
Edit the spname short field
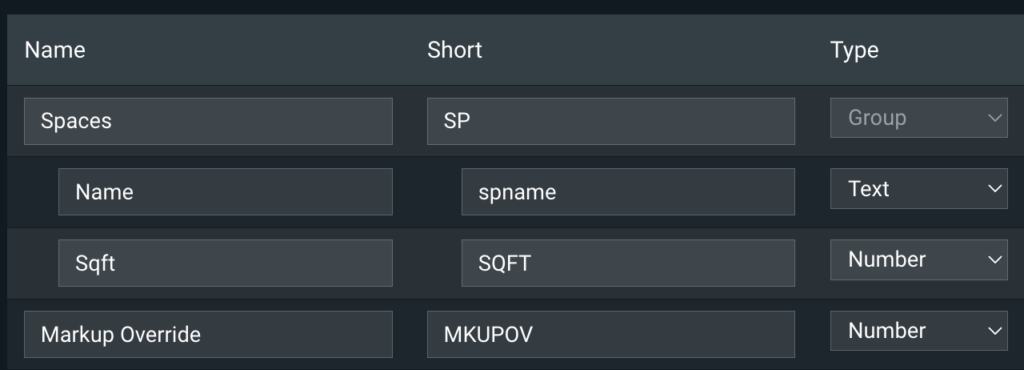[628, 192]
